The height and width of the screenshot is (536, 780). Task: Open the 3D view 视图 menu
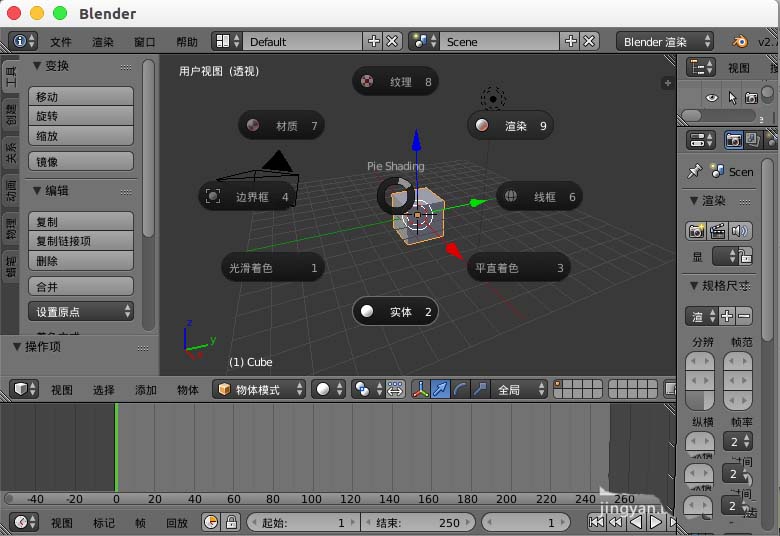pos(62,390)
